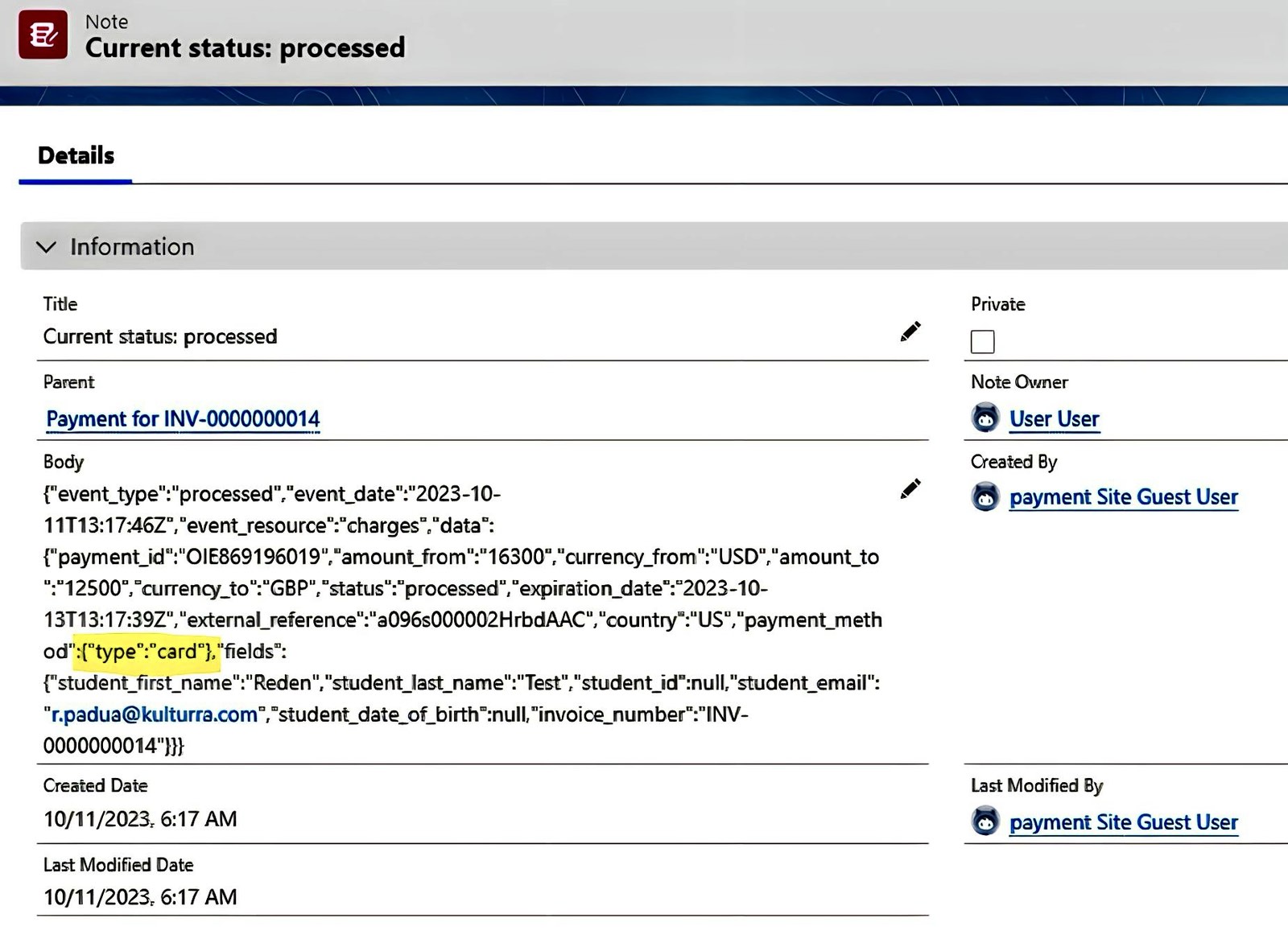Click the Information section header label

[x=132, y=247]
